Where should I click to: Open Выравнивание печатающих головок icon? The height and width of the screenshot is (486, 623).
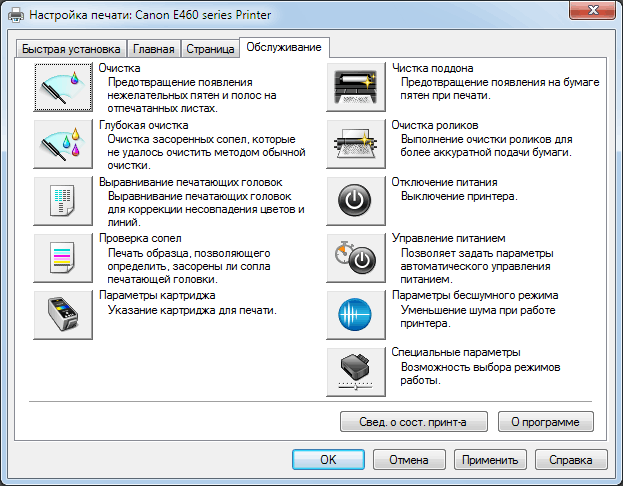click(63, 201)
